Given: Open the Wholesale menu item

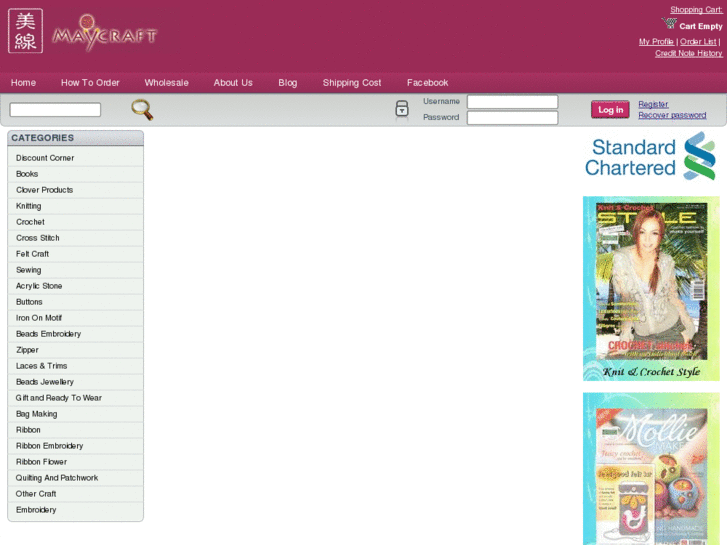Looking at the screenshot, I should click(x=166, y=83).
